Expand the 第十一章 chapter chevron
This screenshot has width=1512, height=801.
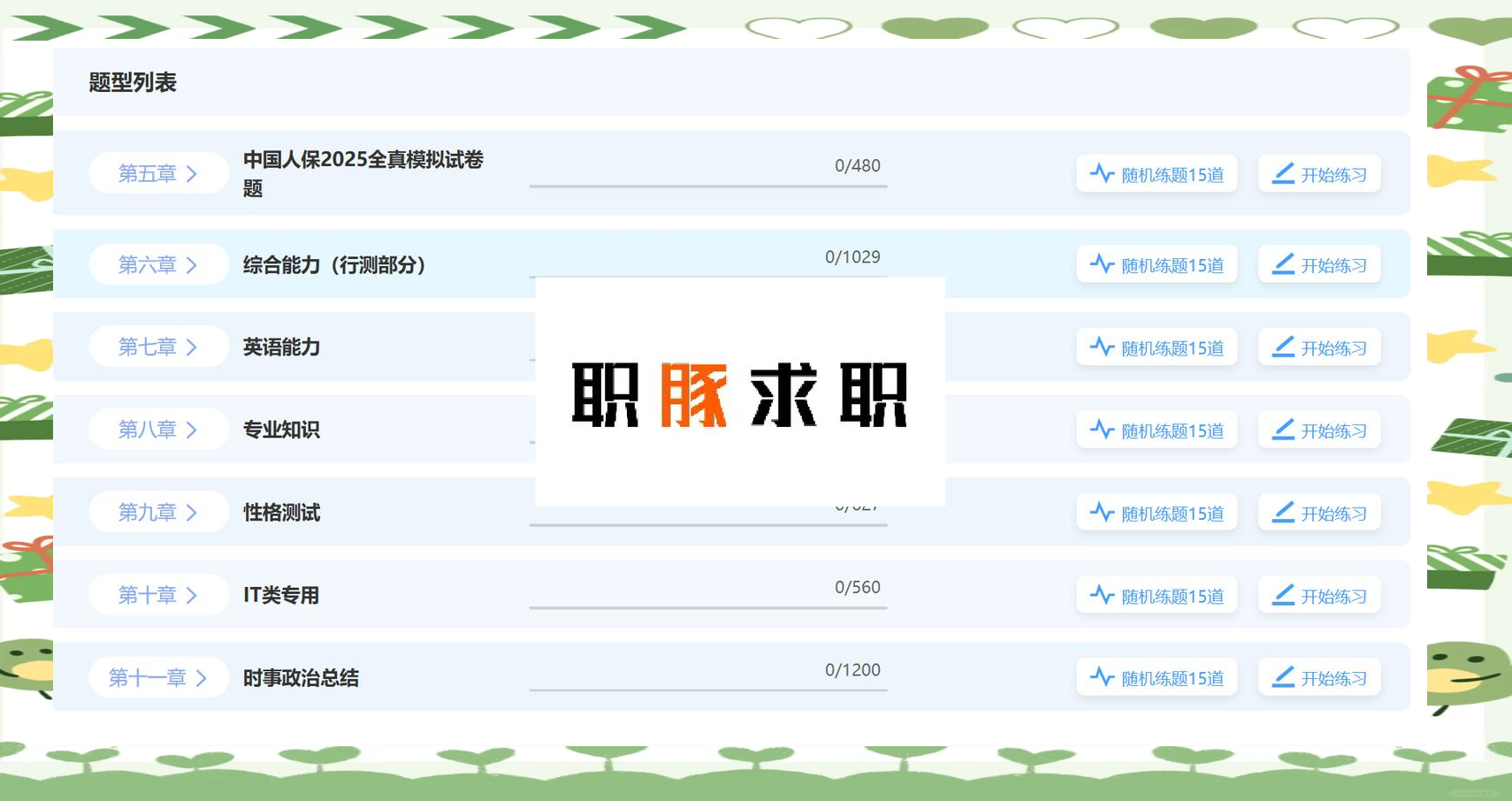[201, 677]
